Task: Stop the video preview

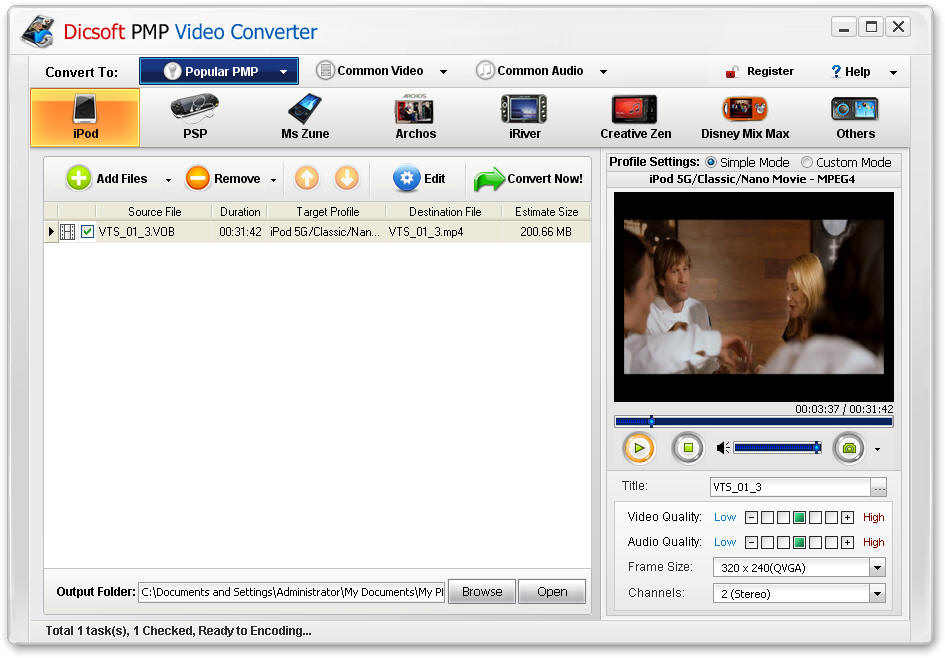Action: pos(688,448)
